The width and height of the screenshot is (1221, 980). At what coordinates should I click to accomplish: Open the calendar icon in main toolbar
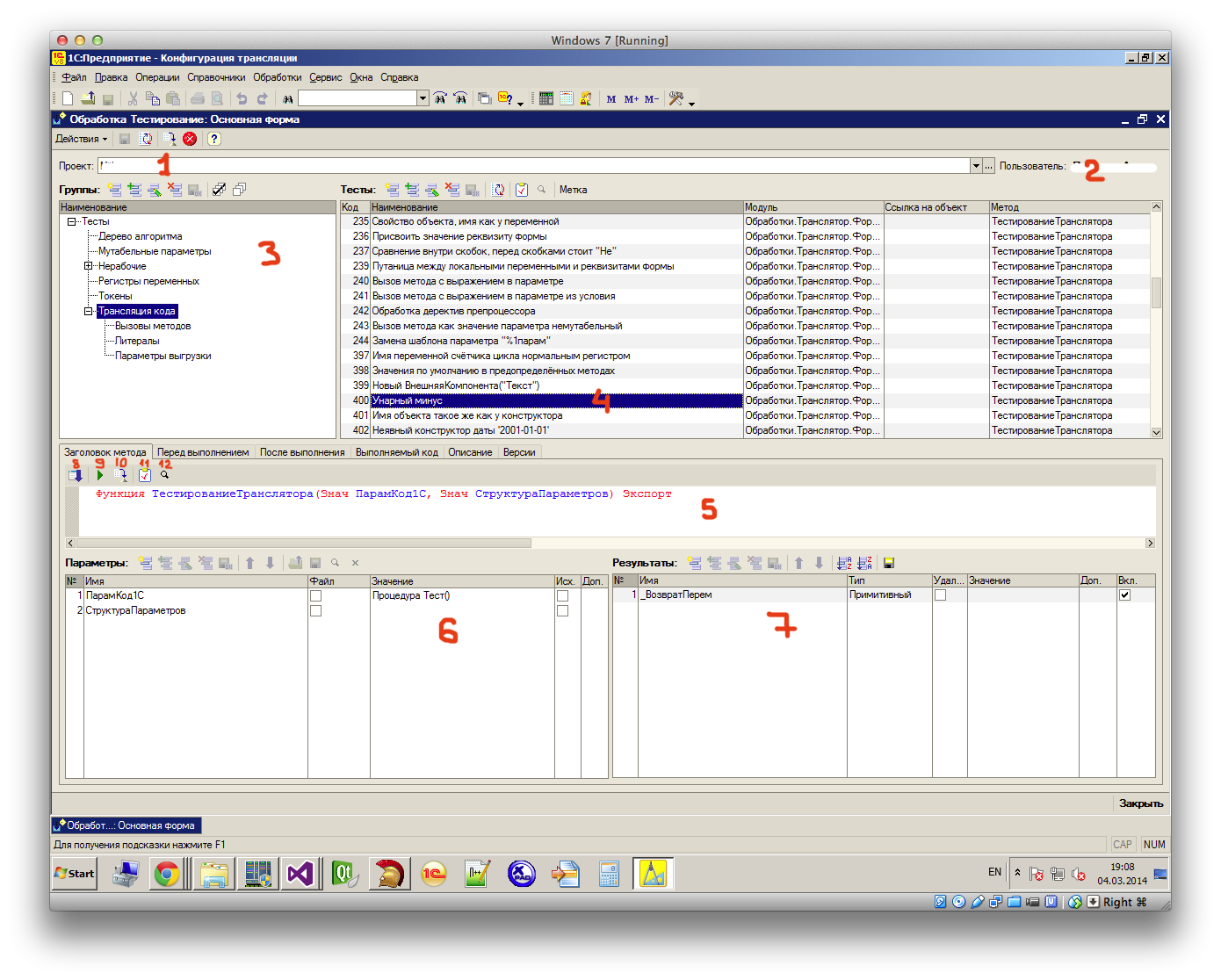coord(567,98)
